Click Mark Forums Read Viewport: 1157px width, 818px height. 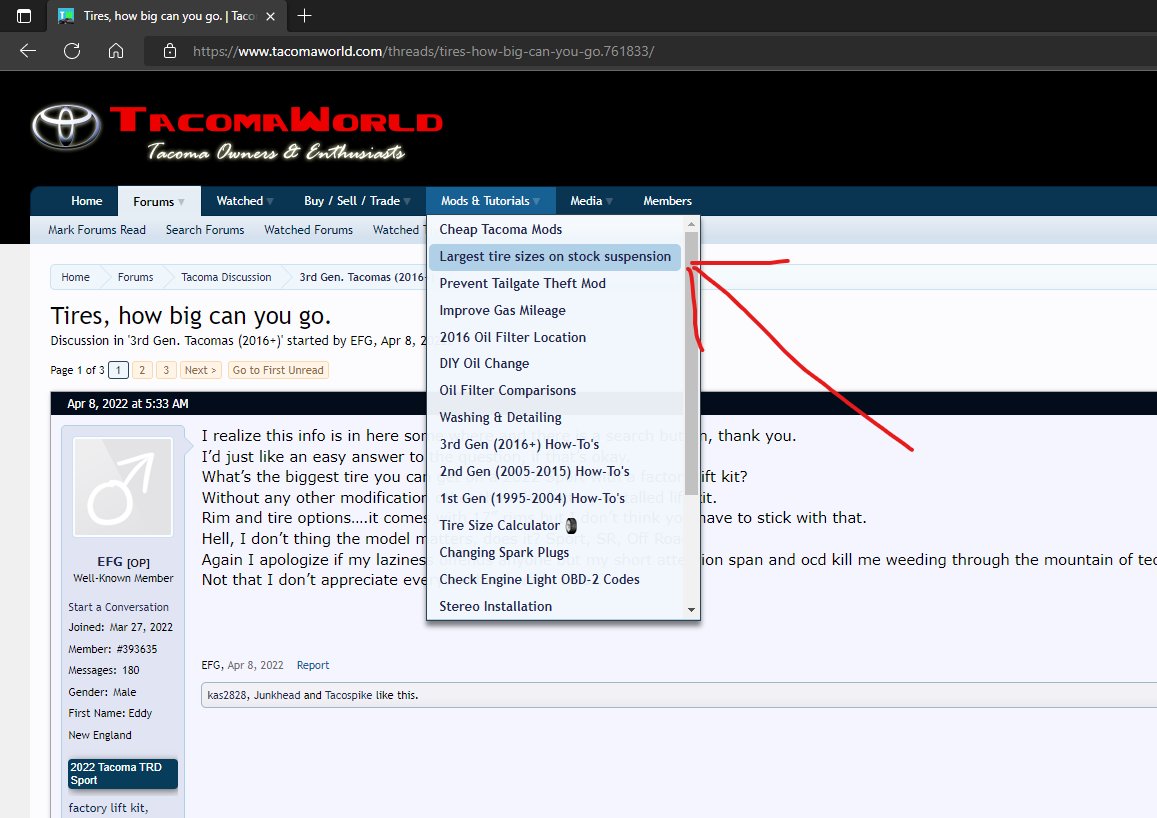(97, 229)
